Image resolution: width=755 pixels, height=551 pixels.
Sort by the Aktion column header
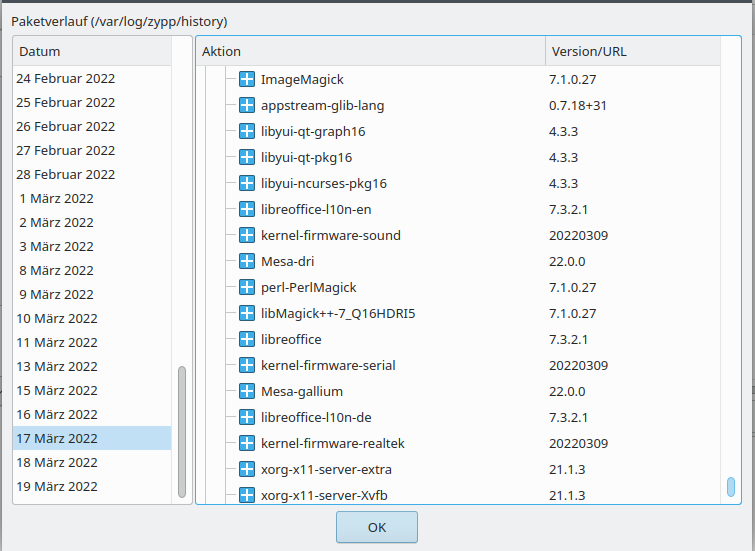(x=371, y=51)
